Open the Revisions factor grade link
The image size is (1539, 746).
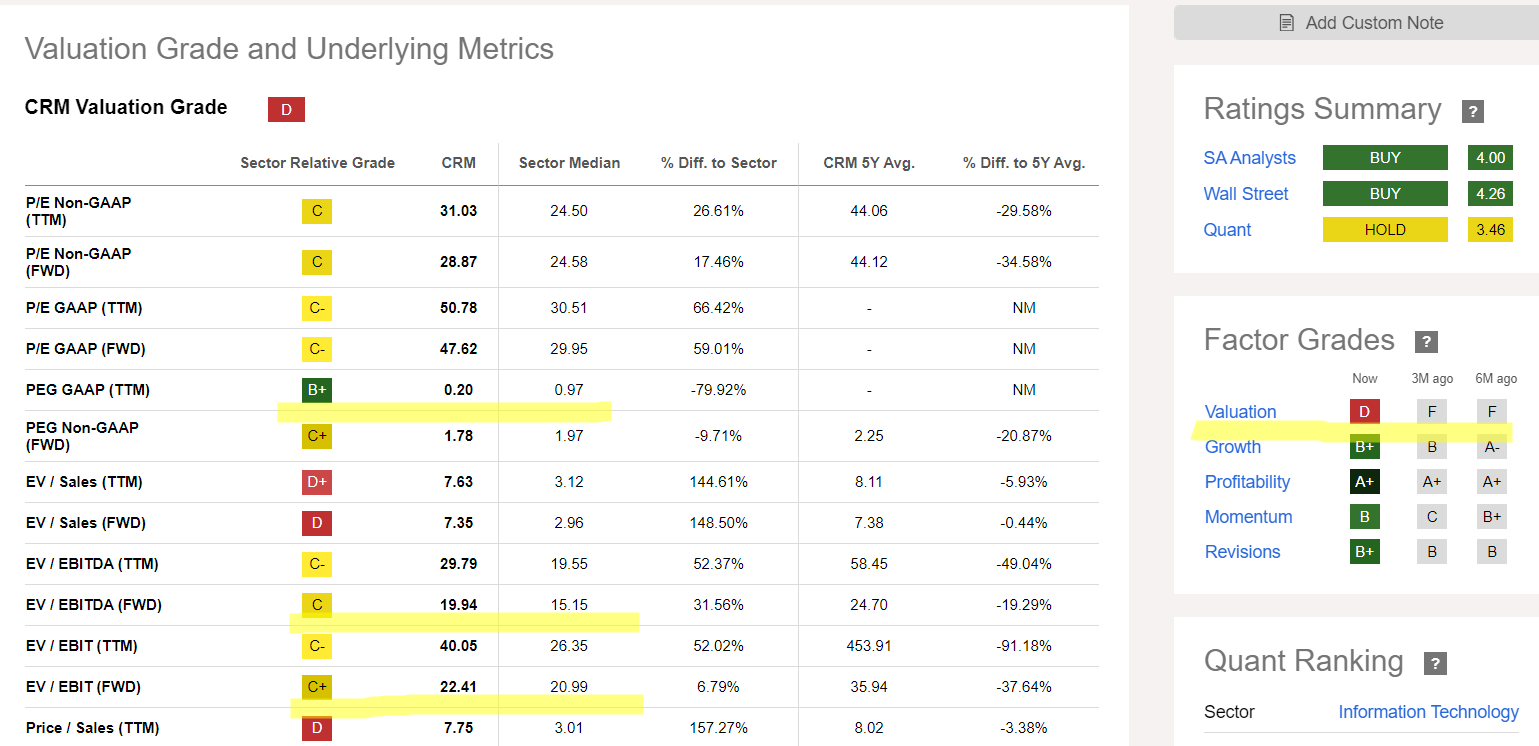(1242, 552)
